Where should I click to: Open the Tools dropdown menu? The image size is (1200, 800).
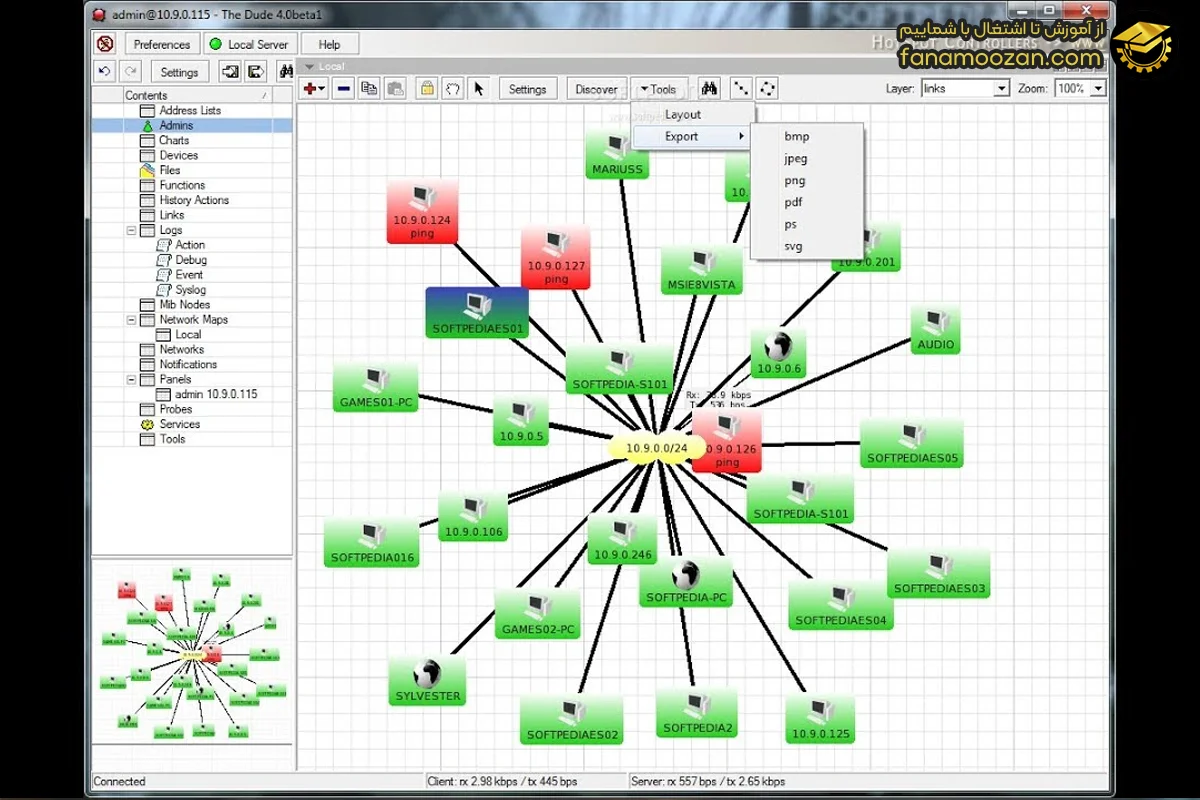657,89
